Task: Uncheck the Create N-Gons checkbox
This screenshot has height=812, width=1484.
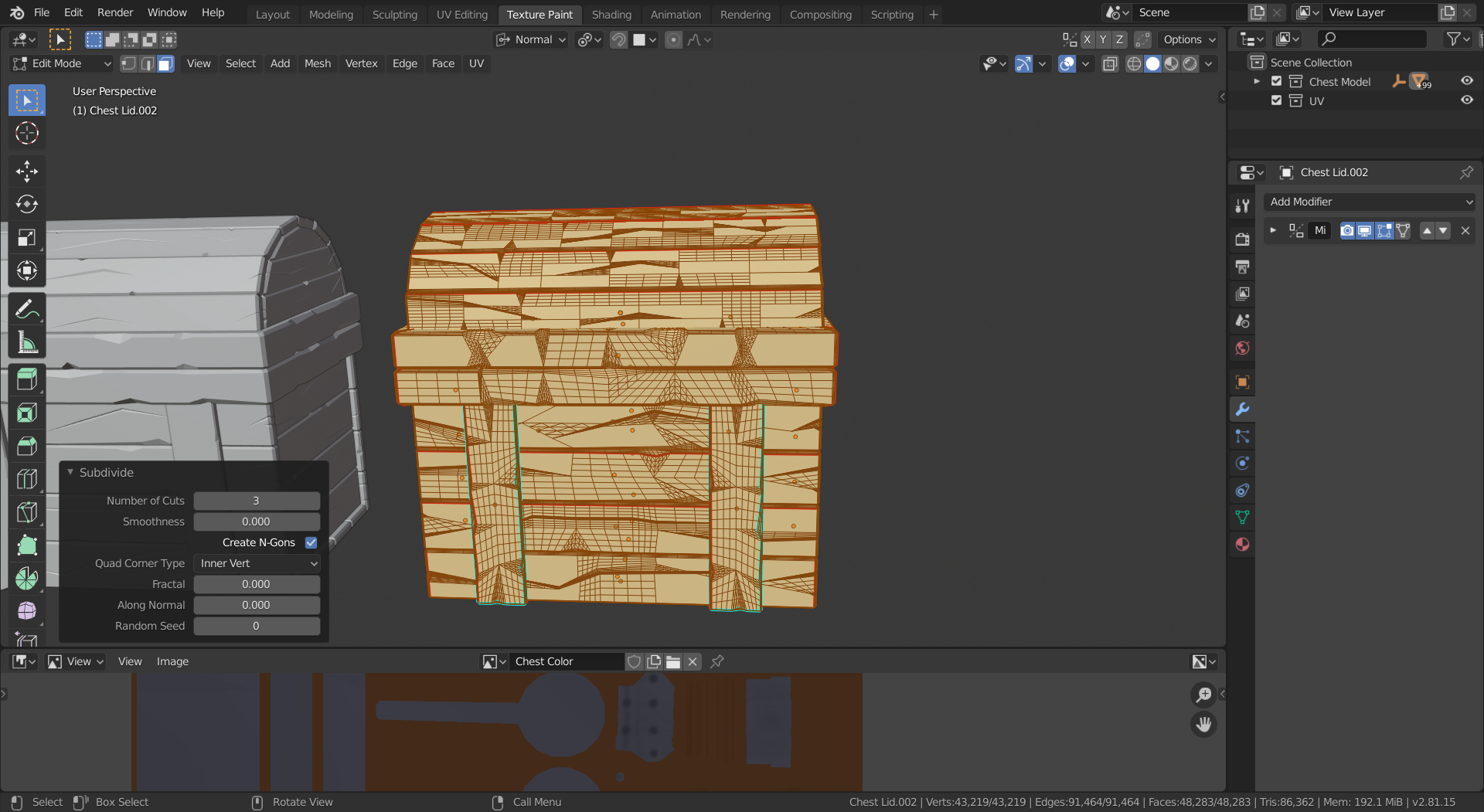Action: click(311, 543)
